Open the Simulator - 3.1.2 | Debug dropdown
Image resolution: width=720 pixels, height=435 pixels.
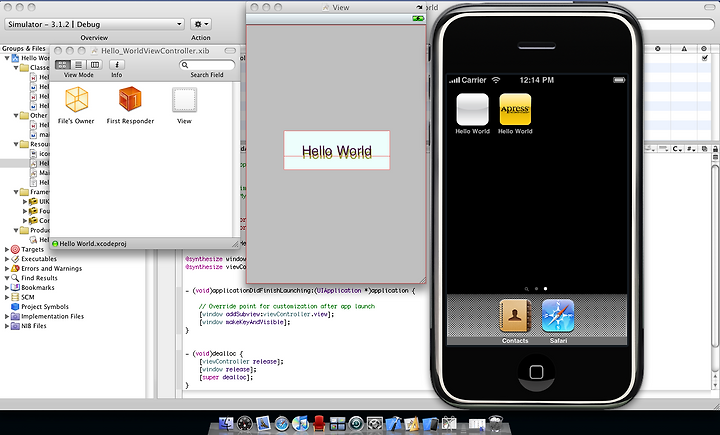95,24
